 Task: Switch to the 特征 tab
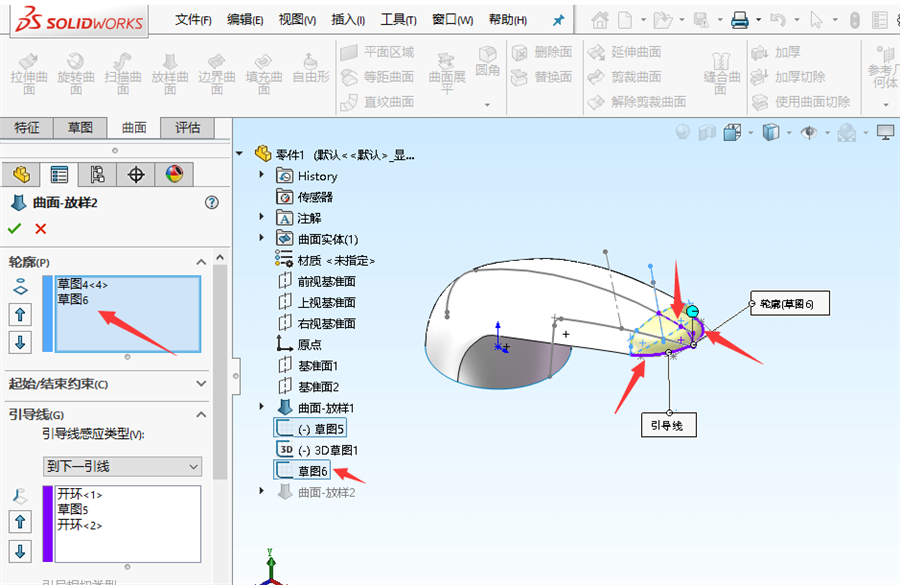coord(27,127)
